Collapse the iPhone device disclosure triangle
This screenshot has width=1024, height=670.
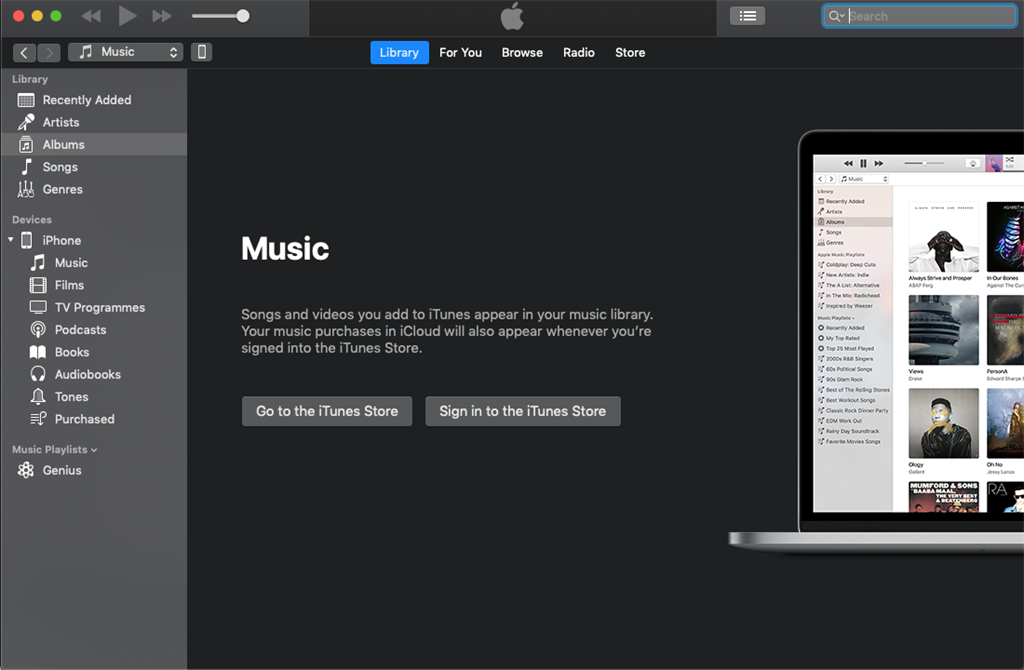10,240
